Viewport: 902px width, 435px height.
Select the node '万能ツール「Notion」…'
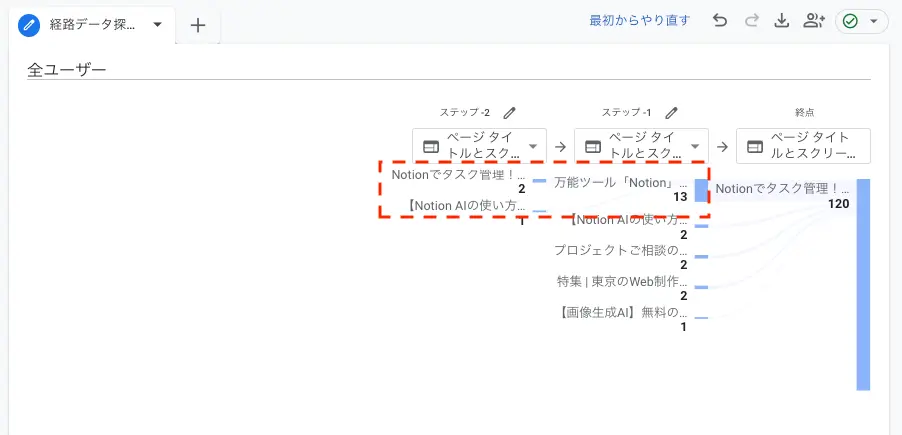621,184
